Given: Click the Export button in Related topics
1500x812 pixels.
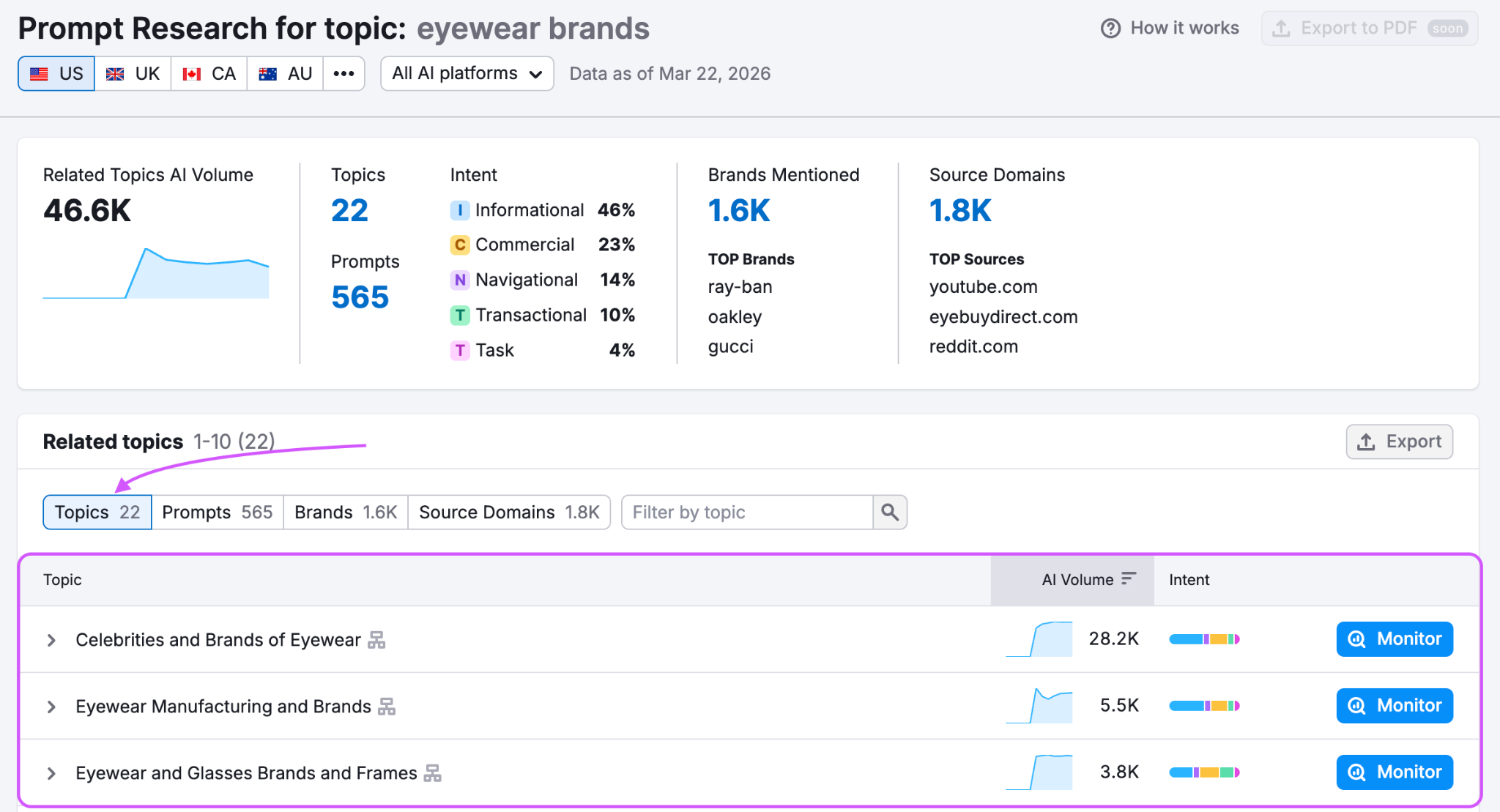Looking at the screenshot, I should (x=1399, y=442).
